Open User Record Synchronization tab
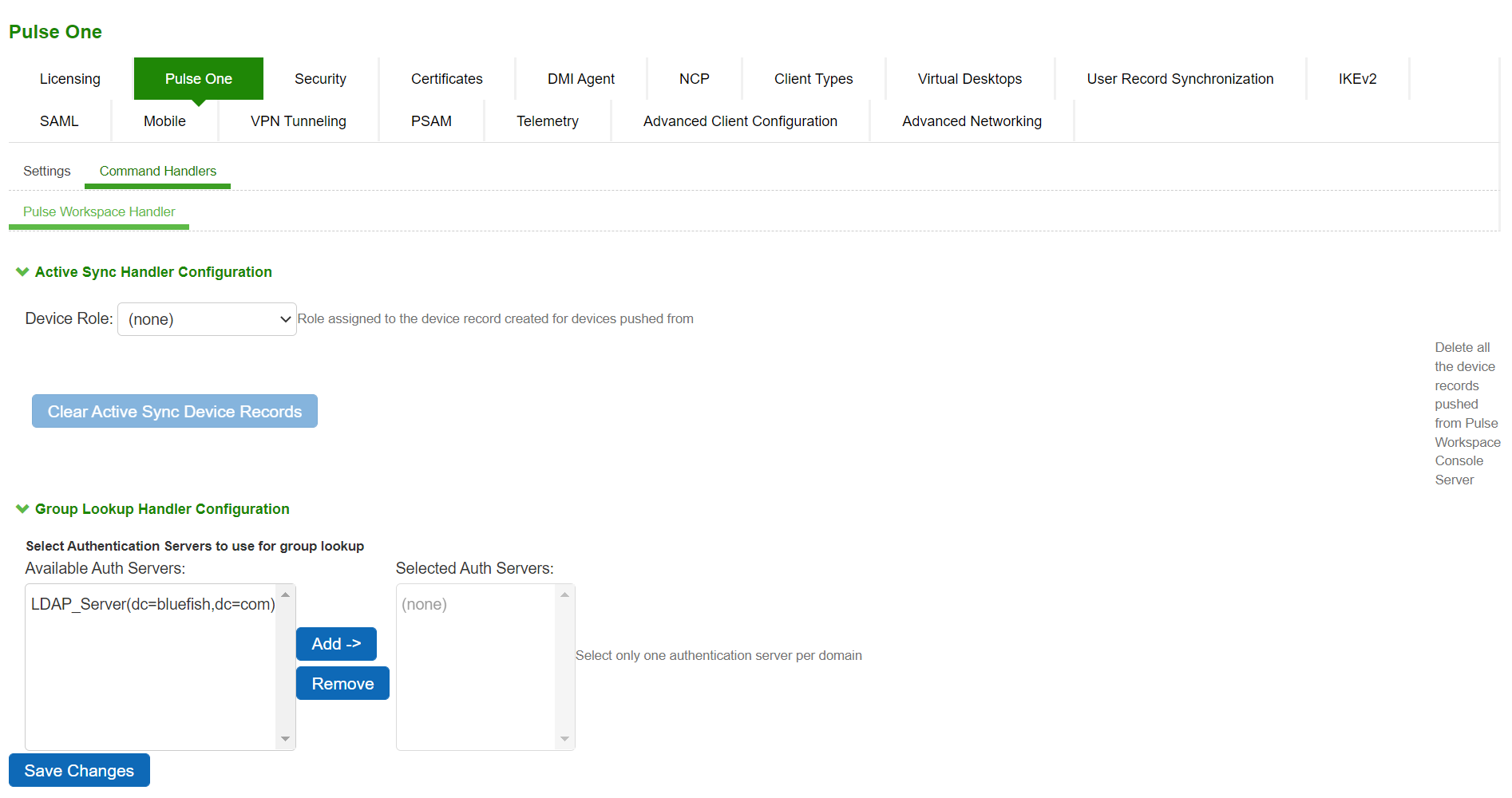Screen dimensions: 1512x798 tap(1180, 79)
